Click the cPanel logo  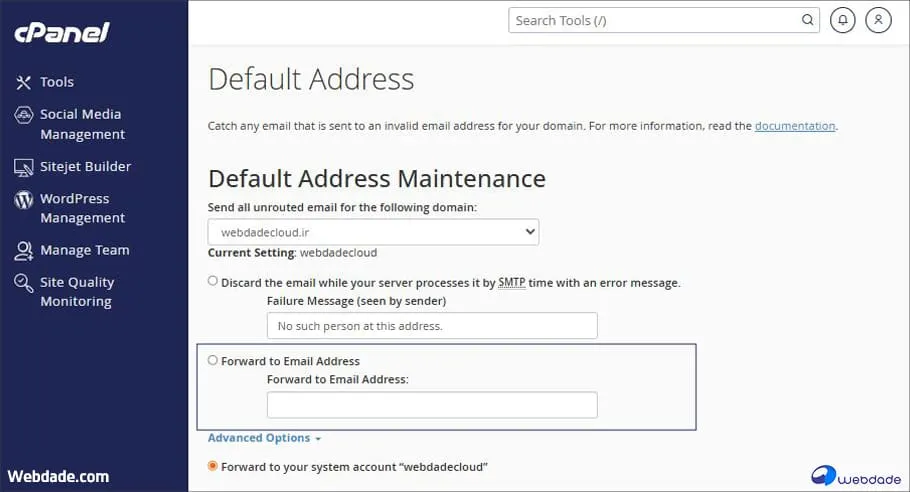pos(61,32)
